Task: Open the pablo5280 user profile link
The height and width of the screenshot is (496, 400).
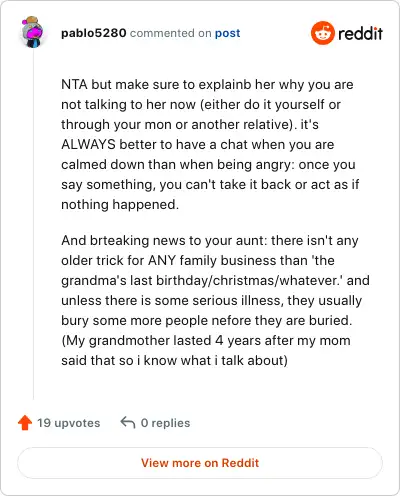Action: pos(94,33)
